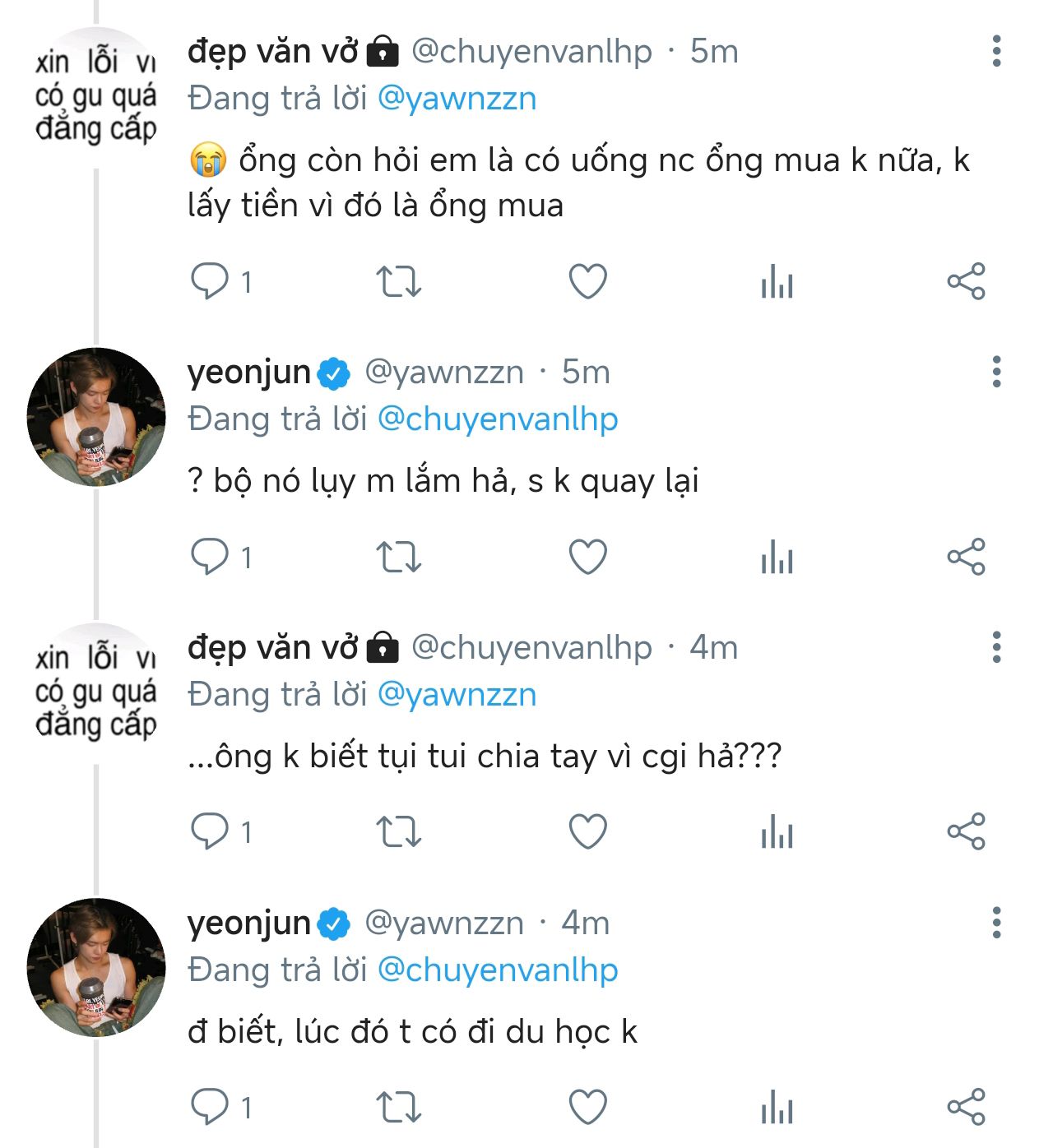Screen dimensions: 1053x1148
Task: Open yeonjun's profile picture on 5m tweet
Action: (96, 417)
